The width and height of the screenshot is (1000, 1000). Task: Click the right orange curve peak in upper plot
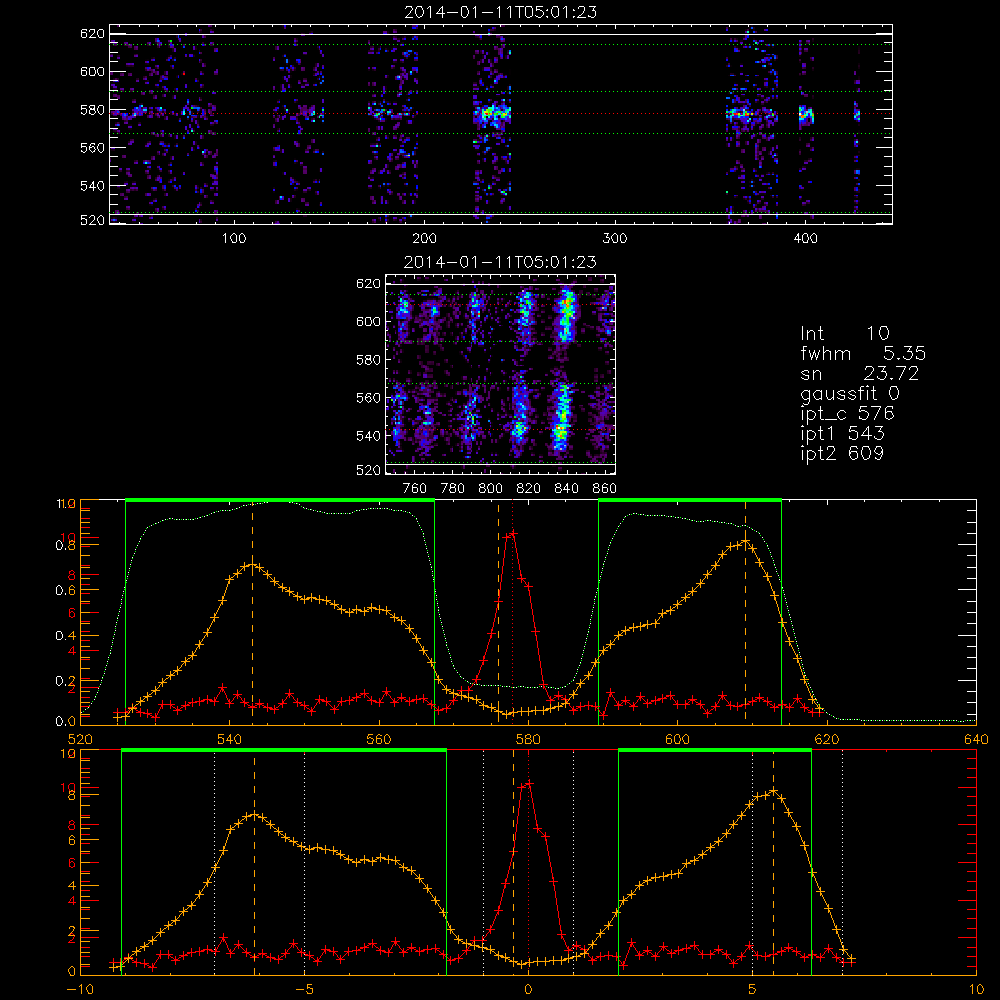click(x=744, y=542)
